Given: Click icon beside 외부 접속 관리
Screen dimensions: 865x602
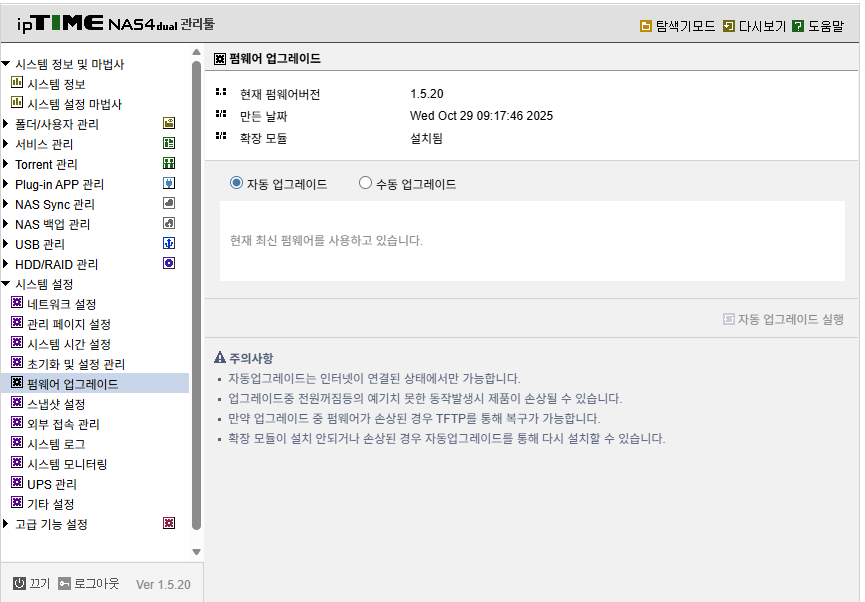Looking at the screenshot, I should [x=17, y=423].
